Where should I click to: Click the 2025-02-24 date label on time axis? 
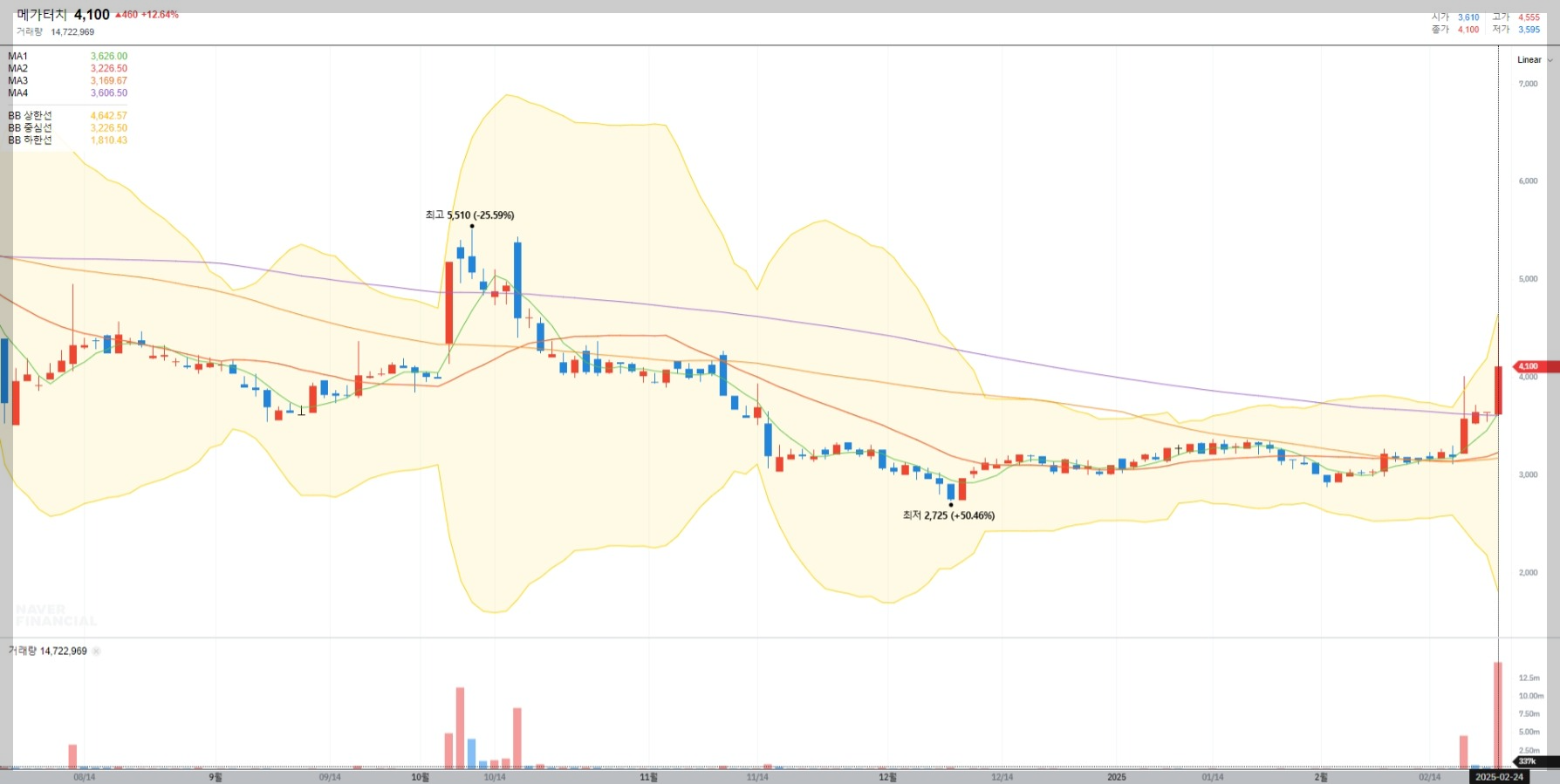[x=1499, y=777]
